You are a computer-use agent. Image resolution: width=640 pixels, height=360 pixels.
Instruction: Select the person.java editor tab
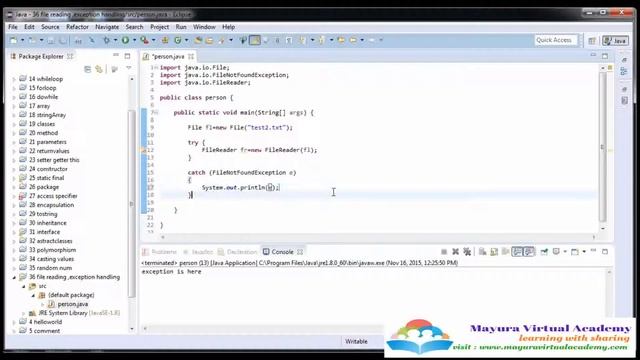coord(168,56)
